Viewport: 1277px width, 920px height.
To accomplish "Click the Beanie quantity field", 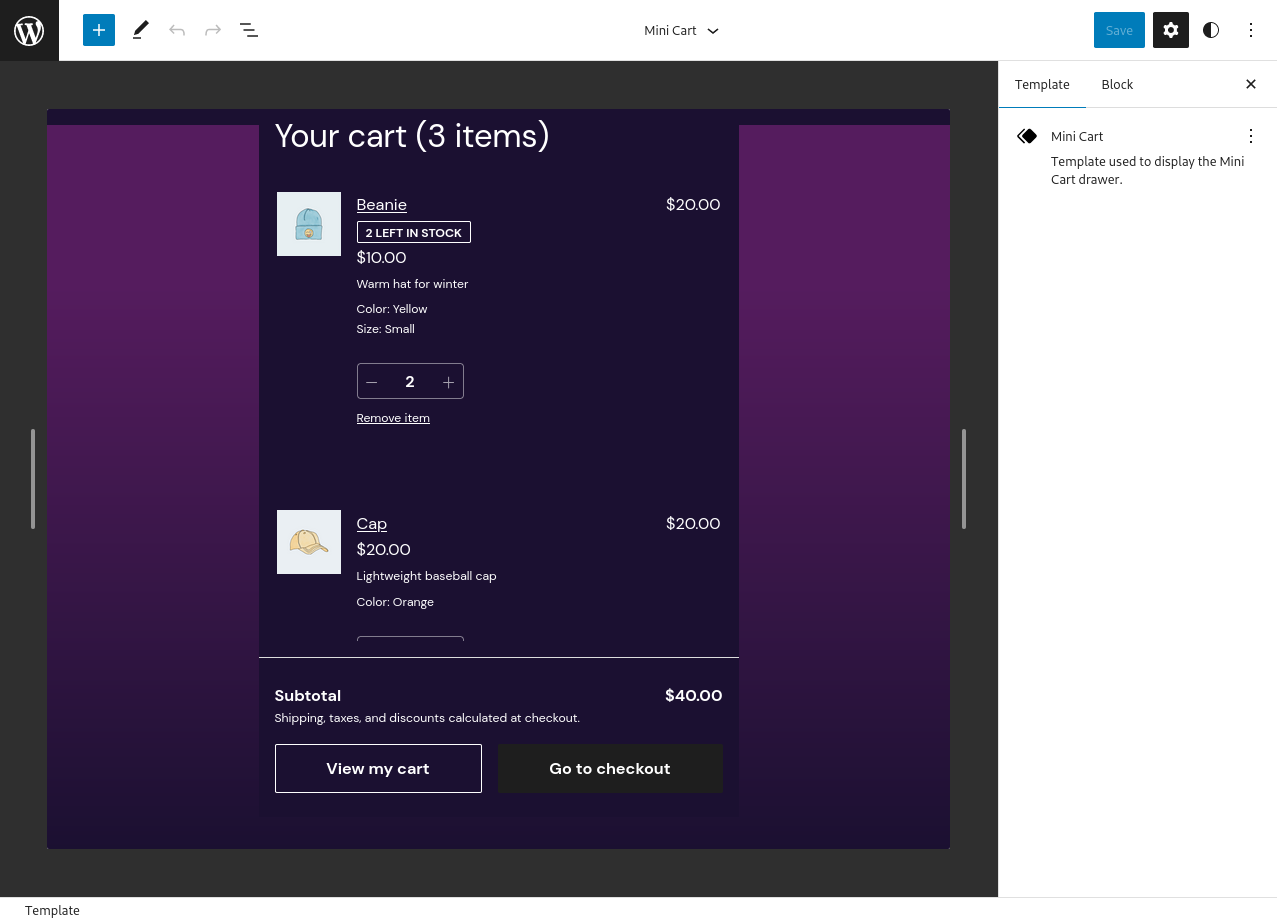I will (410, 382).
